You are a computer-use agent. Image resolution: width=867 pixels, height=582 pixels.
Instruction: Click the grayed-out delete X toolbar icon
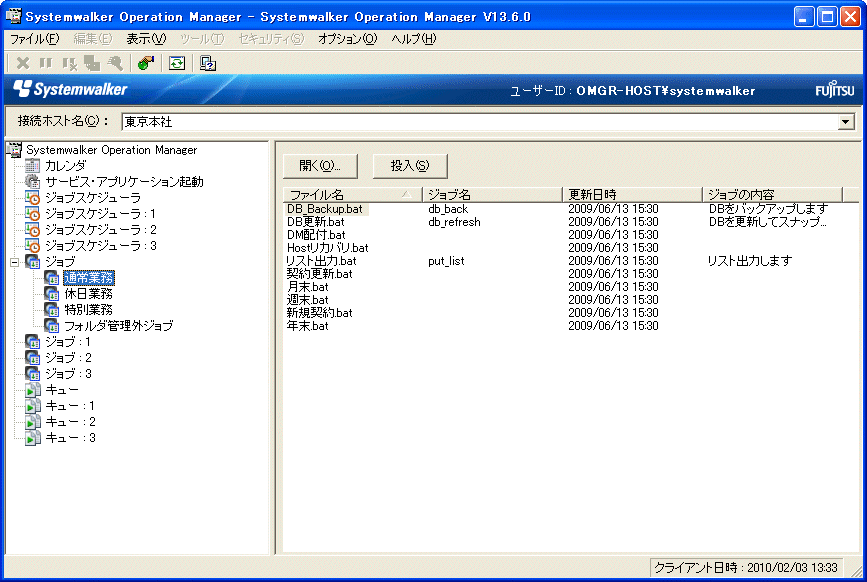23,63
